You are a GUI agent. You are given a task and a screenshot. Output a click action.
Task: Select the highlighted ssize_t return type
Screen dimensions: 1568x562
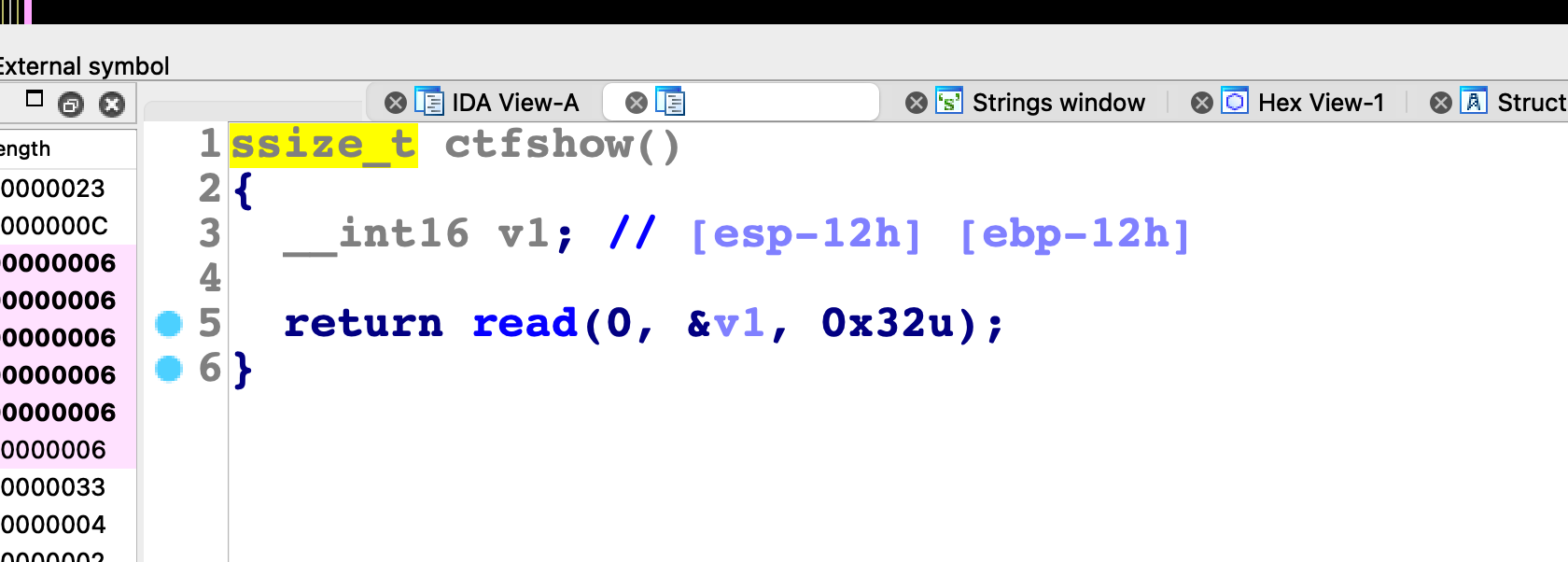point(323,145)
